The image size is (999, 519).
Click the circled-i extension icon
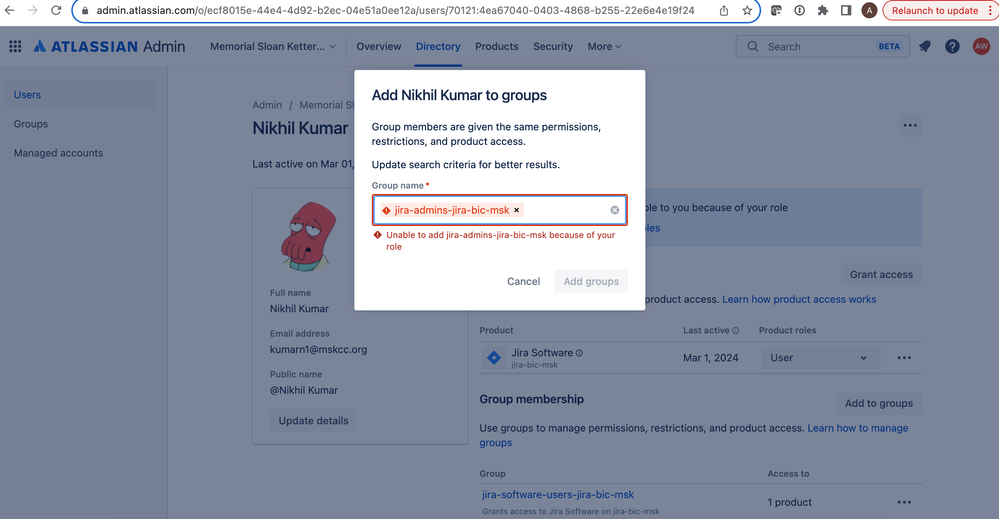pos(799,10)
